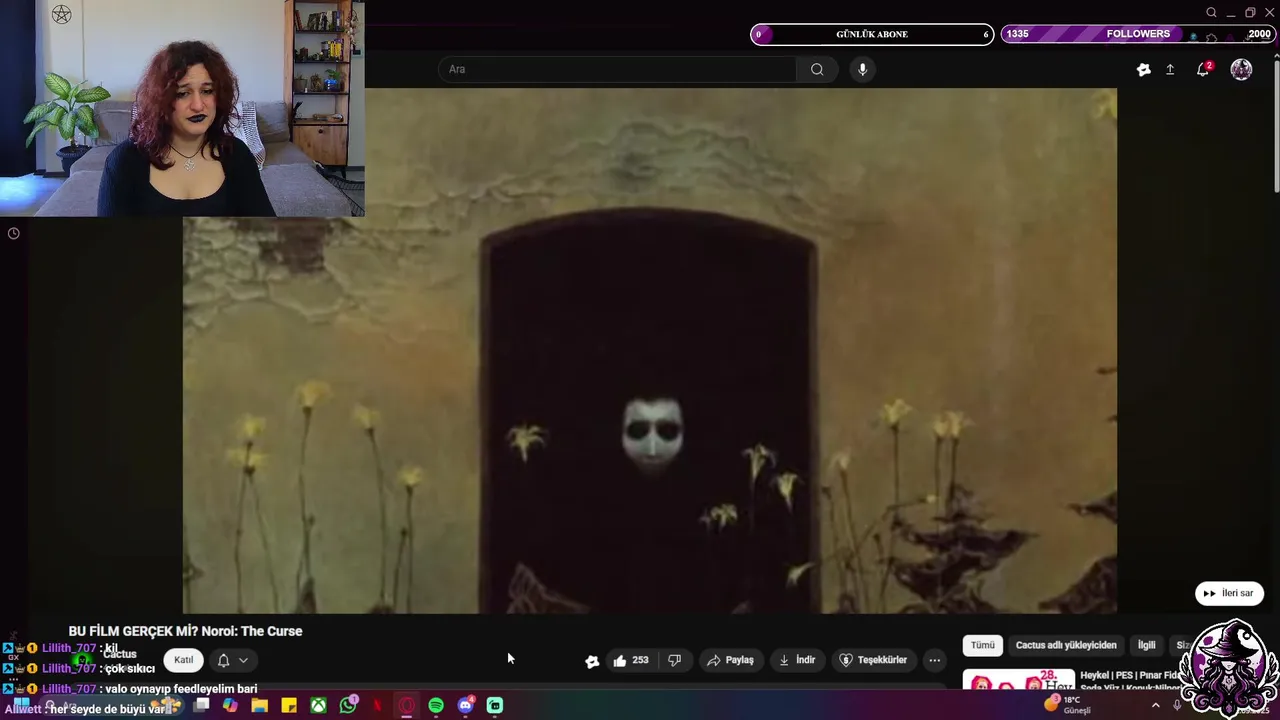1280x720 pixels.
Task: Click the browser search-tabs magnifier icon
Action: point(1211,13)
